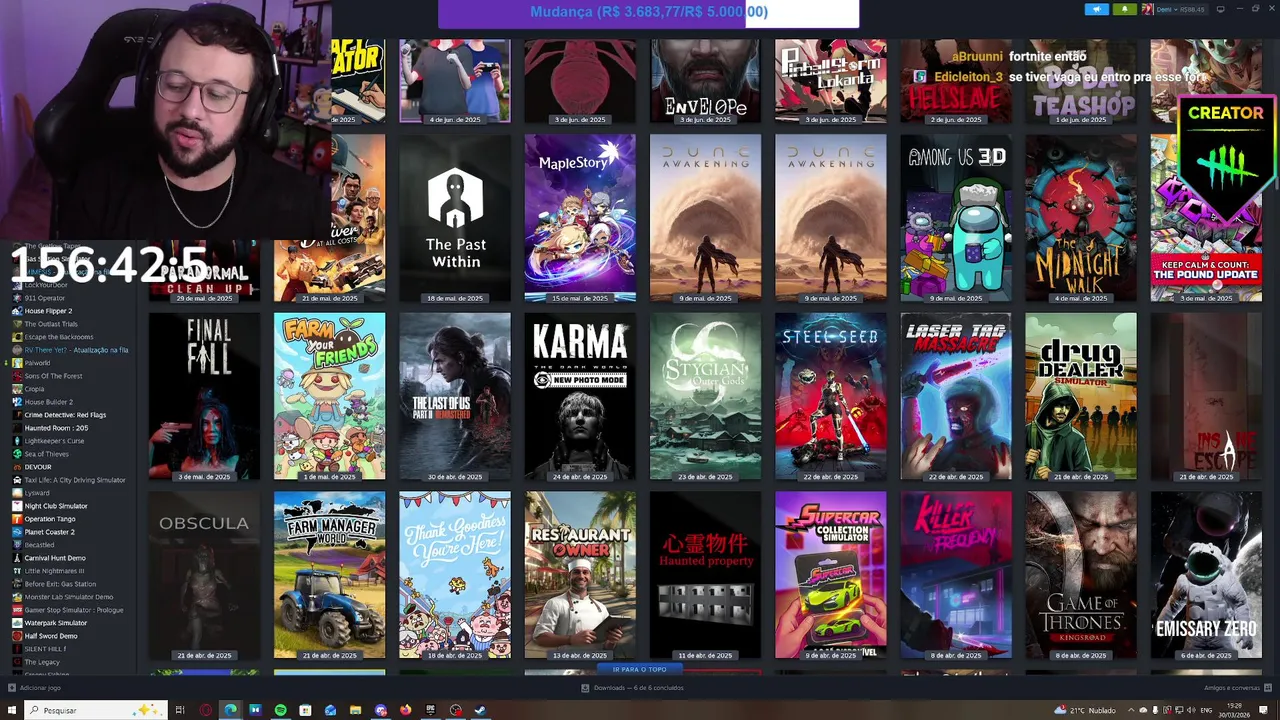The image size is (1280, 720).
Task: Open Karma The Dark World cover
Action: click(580, 397)
